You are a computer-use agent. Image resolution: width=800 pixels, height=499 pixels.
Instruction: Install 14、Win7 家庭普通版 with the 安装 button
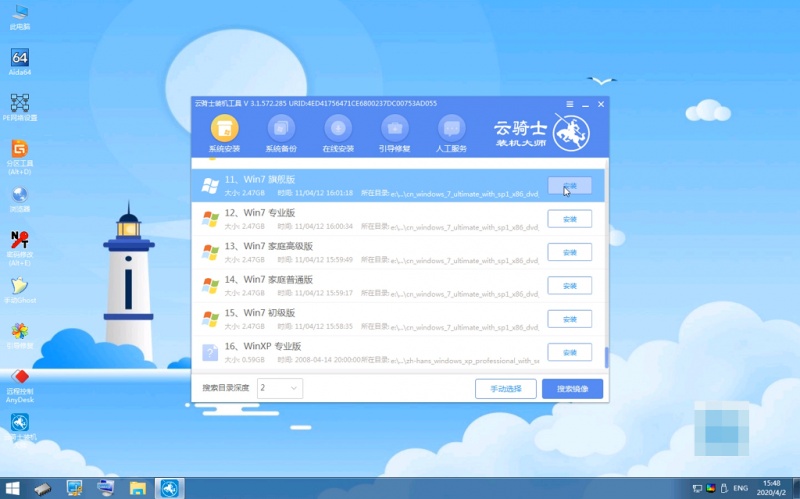point(569,286)
